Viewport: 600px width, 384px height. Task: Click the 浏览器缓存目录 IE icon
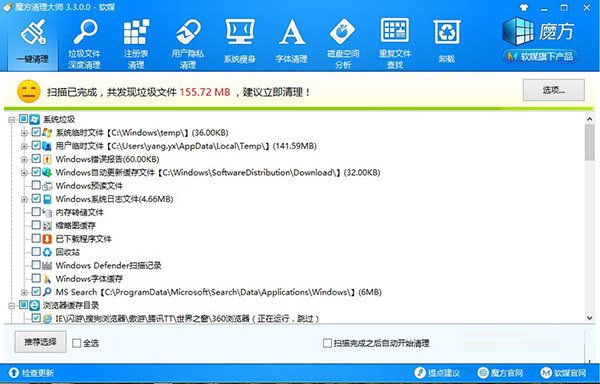pos(34,305)
